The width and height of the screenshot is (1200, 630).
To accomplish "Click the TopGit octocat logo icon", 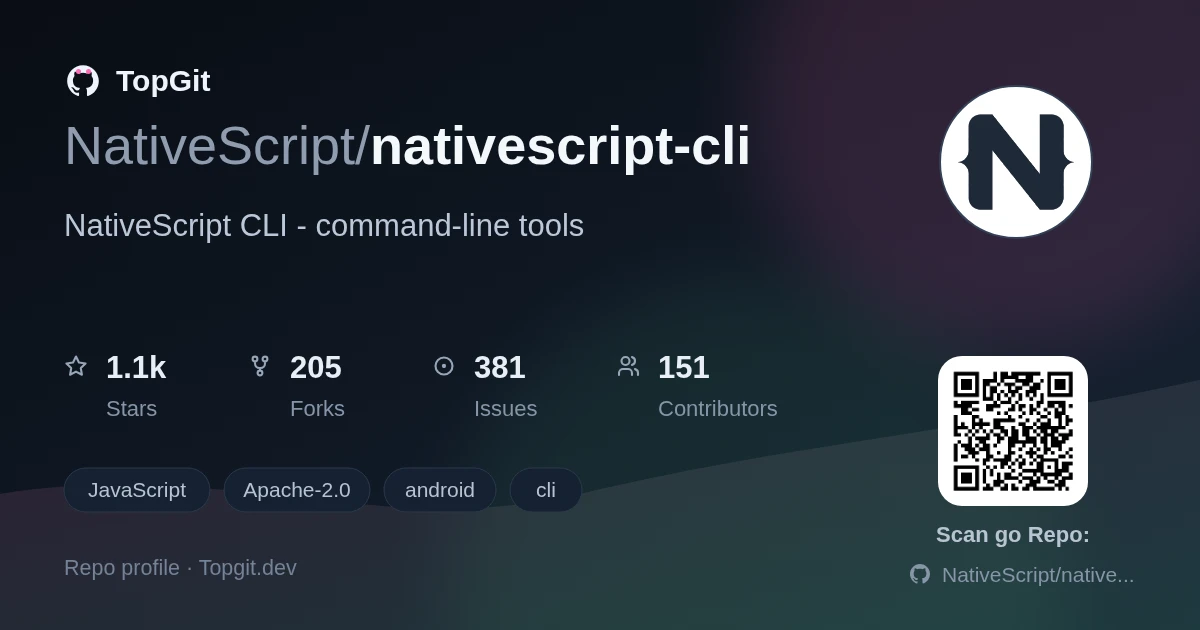I will pos(83,81).
